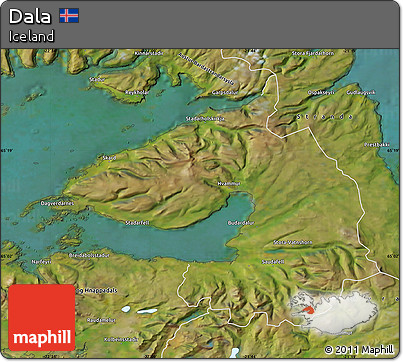Click the Gudlaugsvik place label
Image resolution: width=403 pixels, height=362 pixels.
click(x=361, y=92)
